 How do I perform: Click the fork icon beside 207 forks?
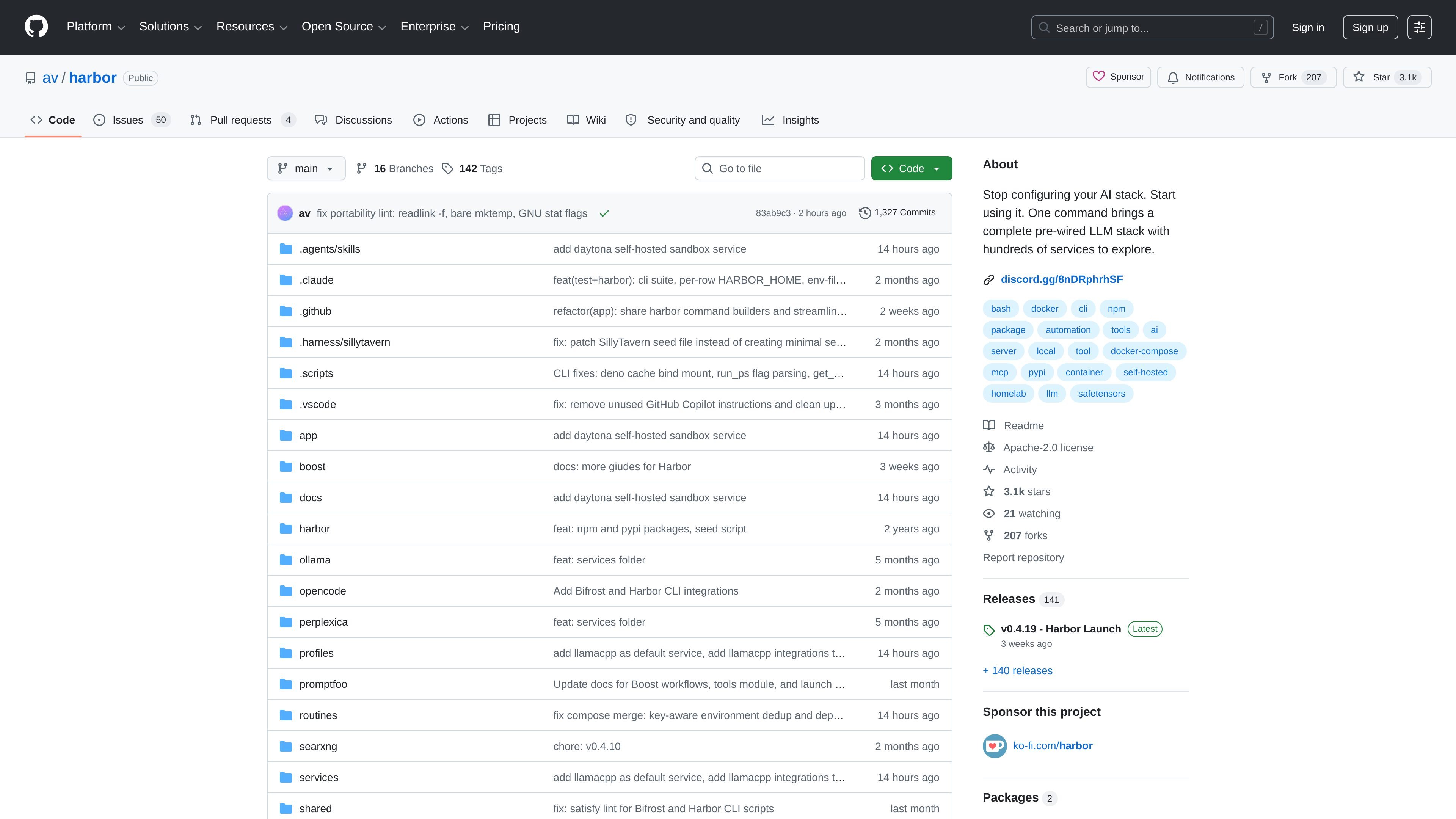pos(988,535)
